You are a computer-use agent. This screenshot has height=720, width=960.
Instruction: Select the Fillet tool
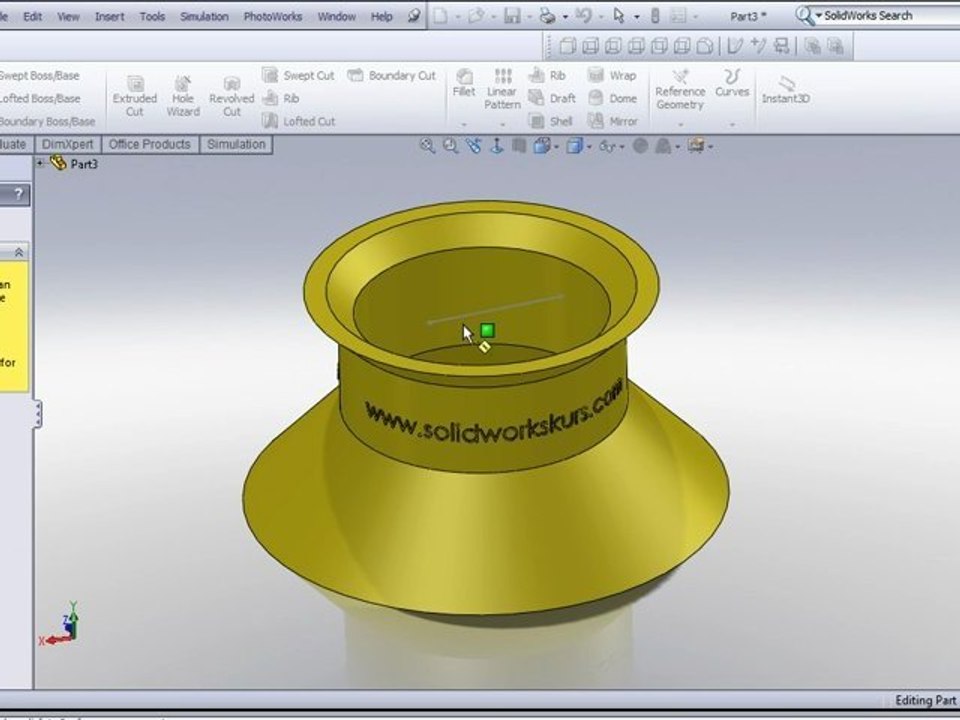click(x=464, y=83)
